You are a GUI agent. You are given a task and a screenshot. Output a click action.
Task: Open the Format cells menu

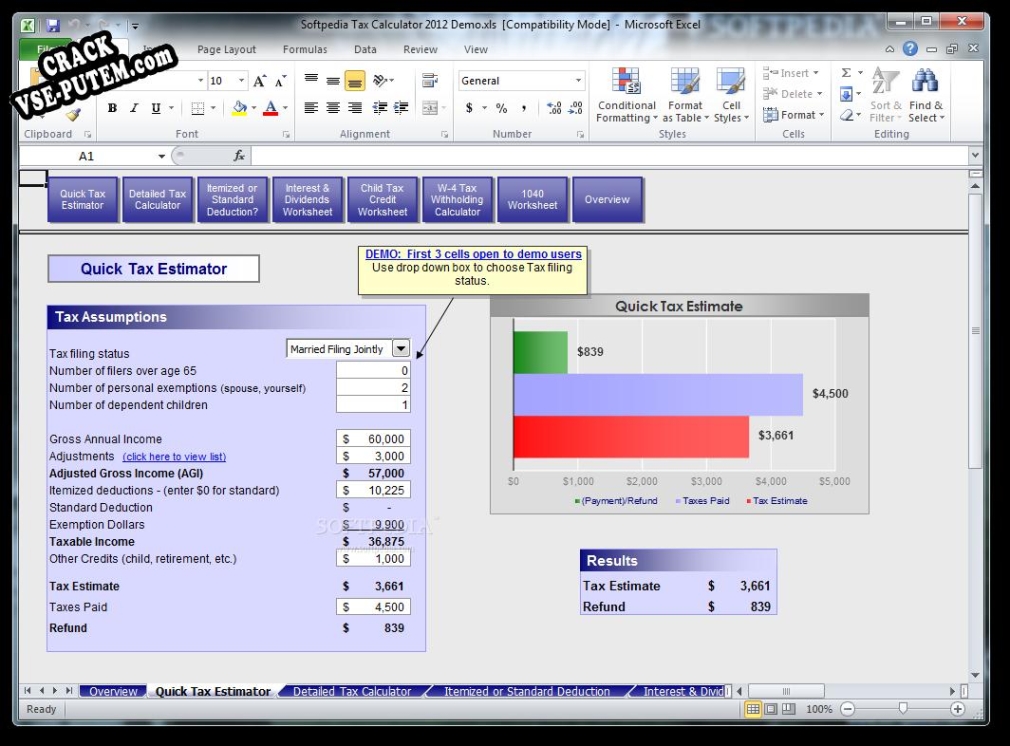[794, 115]
